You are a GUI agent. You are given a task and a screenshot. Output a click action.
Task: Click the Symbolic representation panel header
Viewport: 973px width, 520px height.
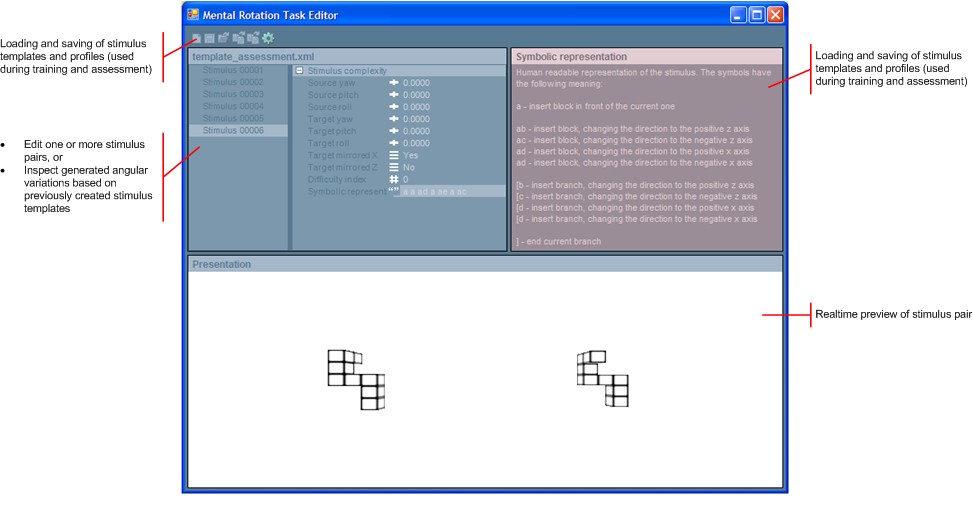click(647, 56)
